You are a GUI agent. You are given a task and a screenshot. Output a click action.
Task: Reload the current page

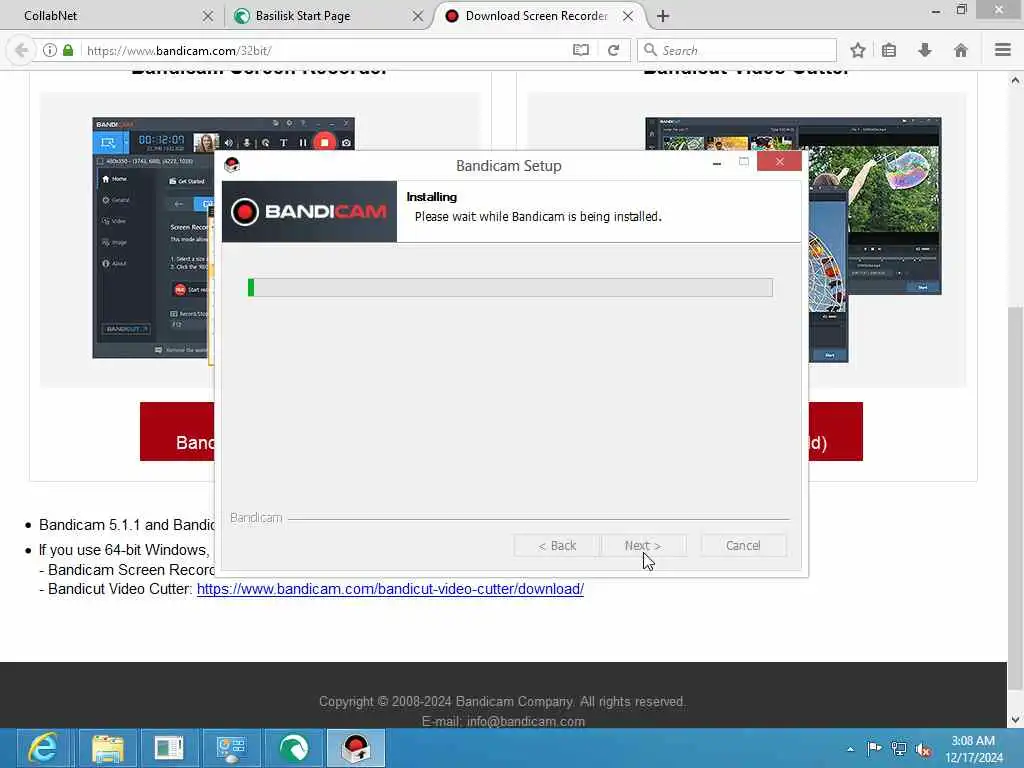click(x=613, y=50)
